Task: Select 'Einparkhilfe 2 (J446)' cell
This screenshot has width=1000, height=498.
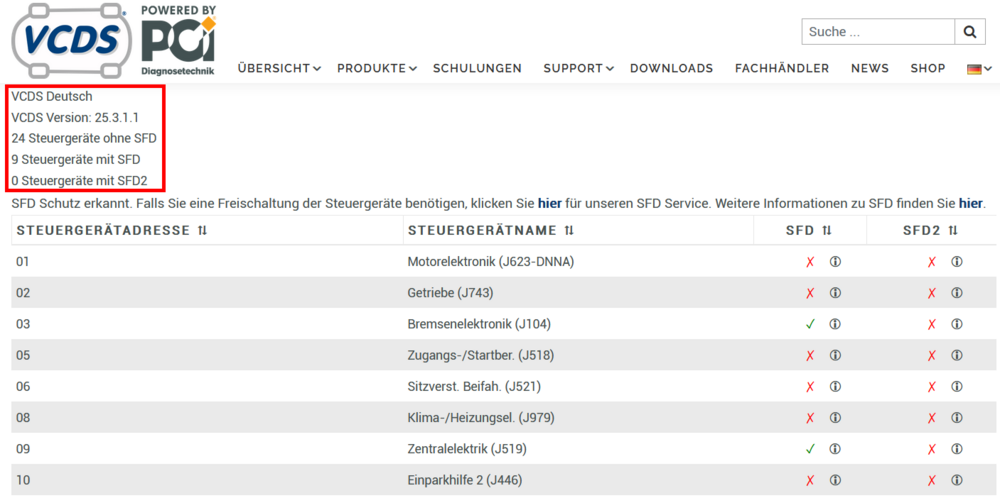Action: point(467,480)
